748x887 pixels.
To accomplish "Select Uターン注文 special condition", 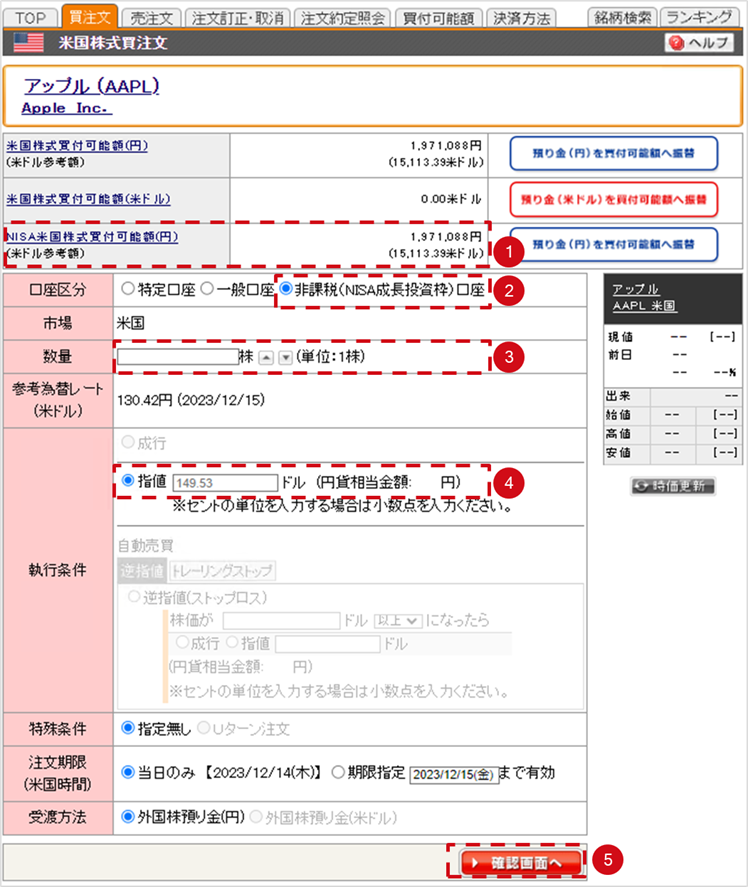I will [204, 728].
